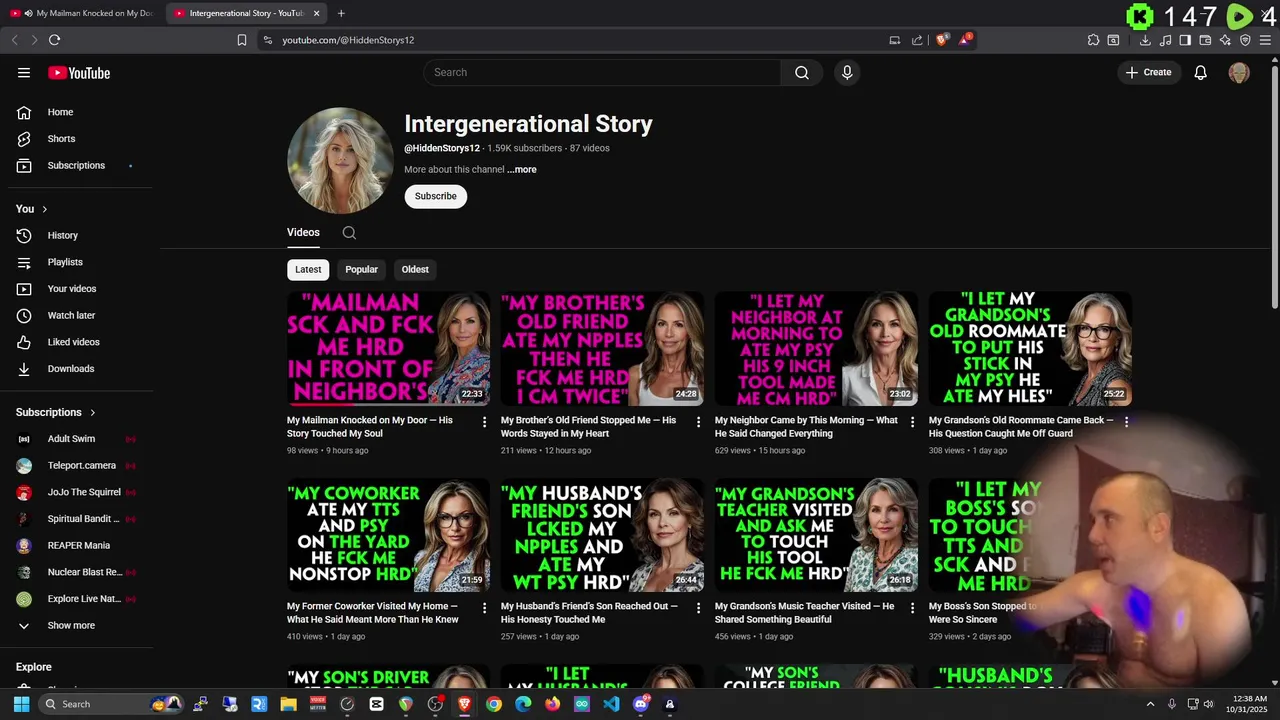Open the notifications bell
This screenshot has width=1280, height=720.
click(x=1201, y=72)
